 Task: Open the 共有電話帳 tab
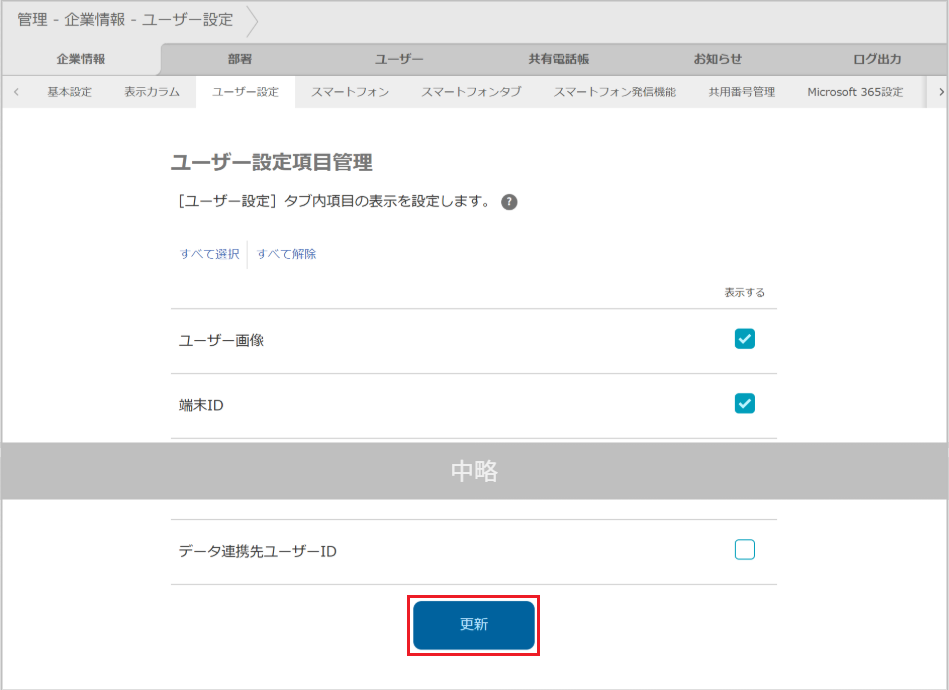click(x=557, y=59)
